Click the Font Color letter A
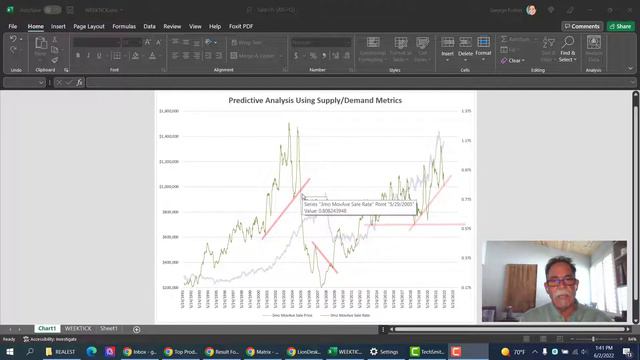The height and width of the screenshot is (360, 640). coord(152,56)
